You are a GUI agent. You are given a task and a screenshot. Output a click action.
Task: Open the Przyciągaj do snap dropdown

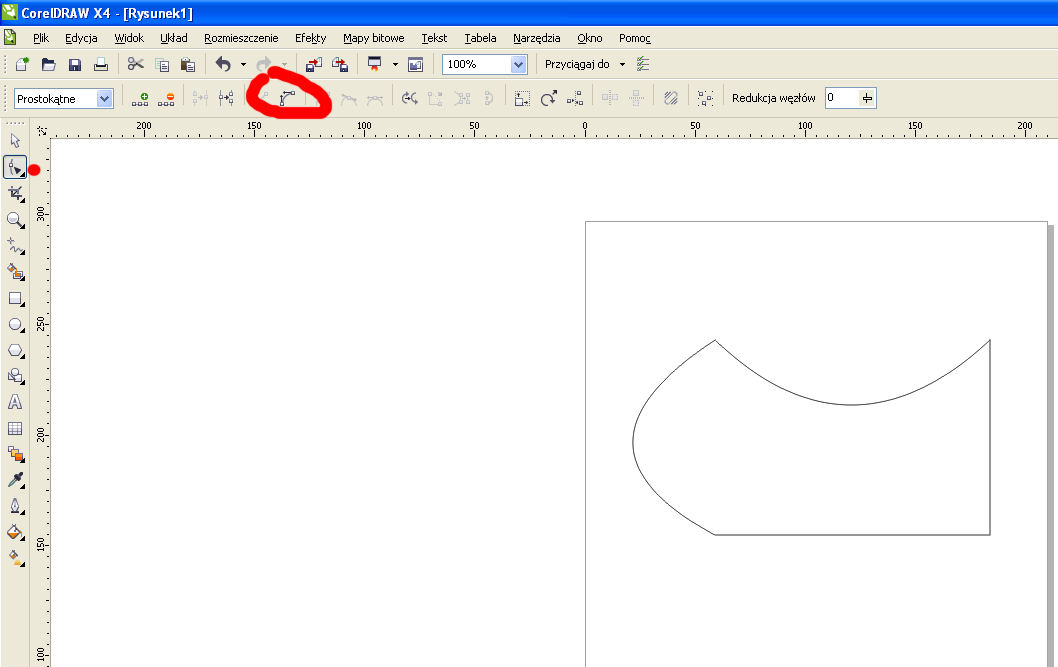point(622,64)
